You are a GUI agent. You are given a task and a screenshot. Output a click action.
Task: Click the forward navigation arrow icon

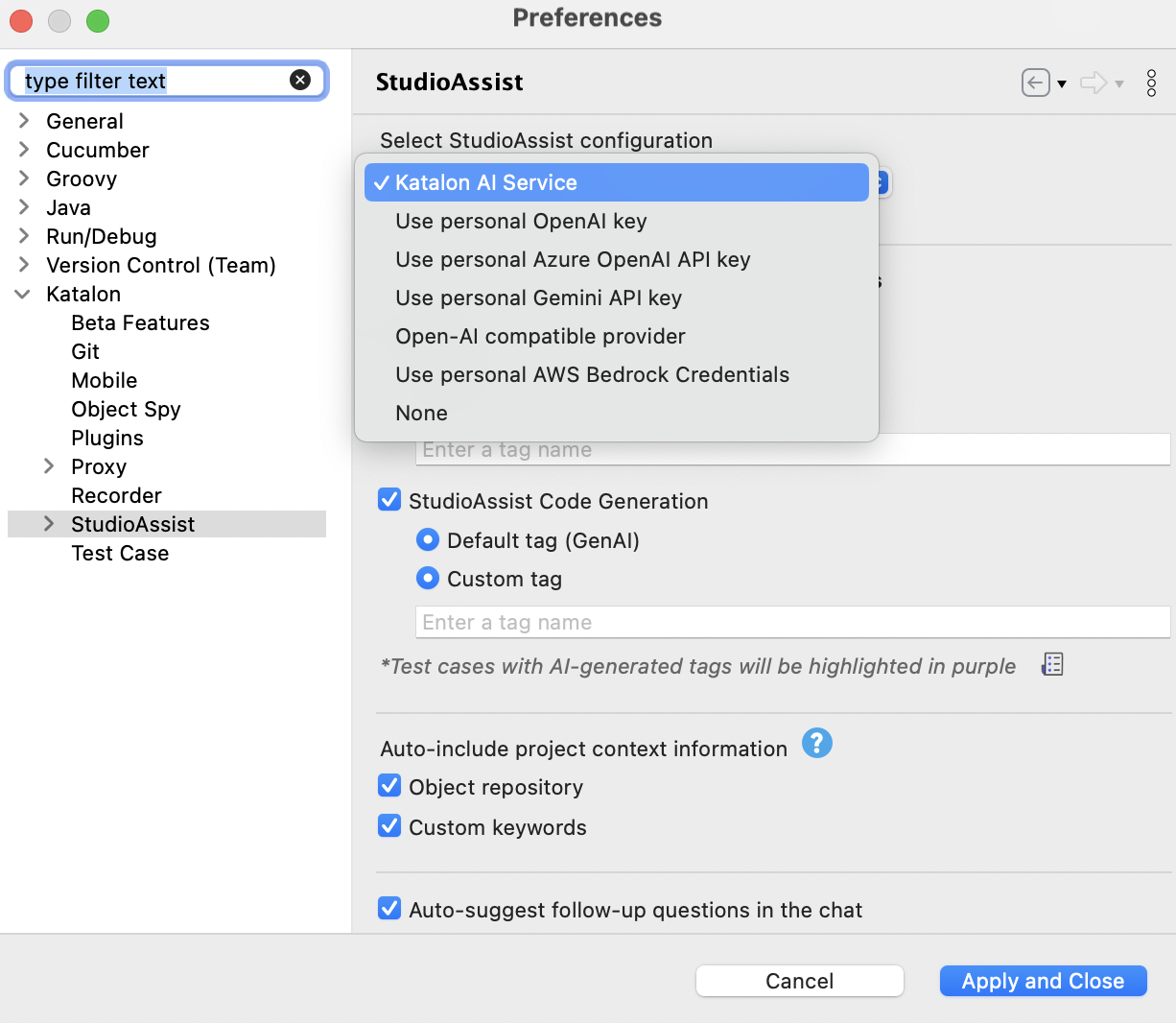(x=1093, y=83)
